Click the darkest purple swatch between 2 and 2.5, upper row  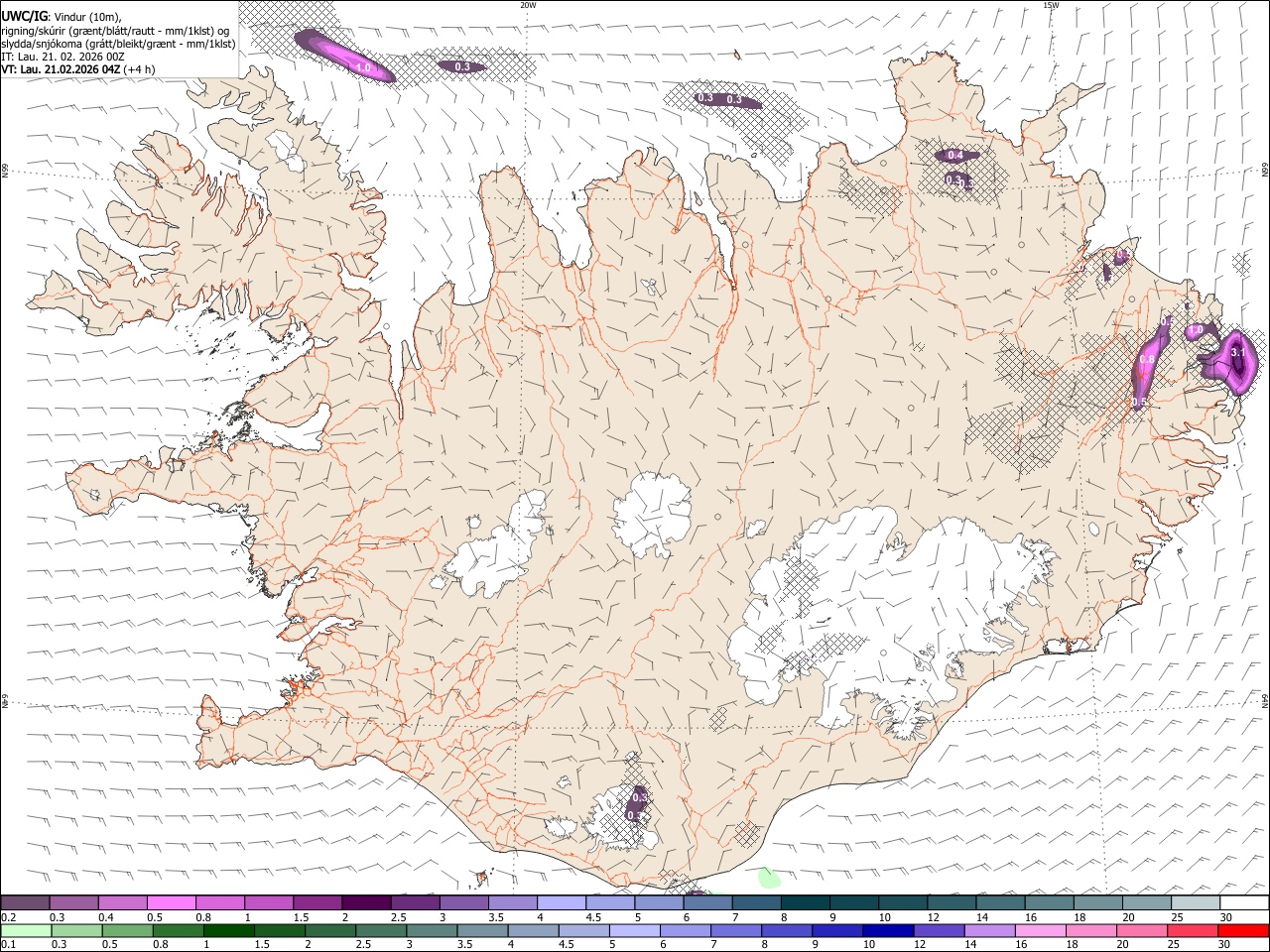[x=366, y=902]
